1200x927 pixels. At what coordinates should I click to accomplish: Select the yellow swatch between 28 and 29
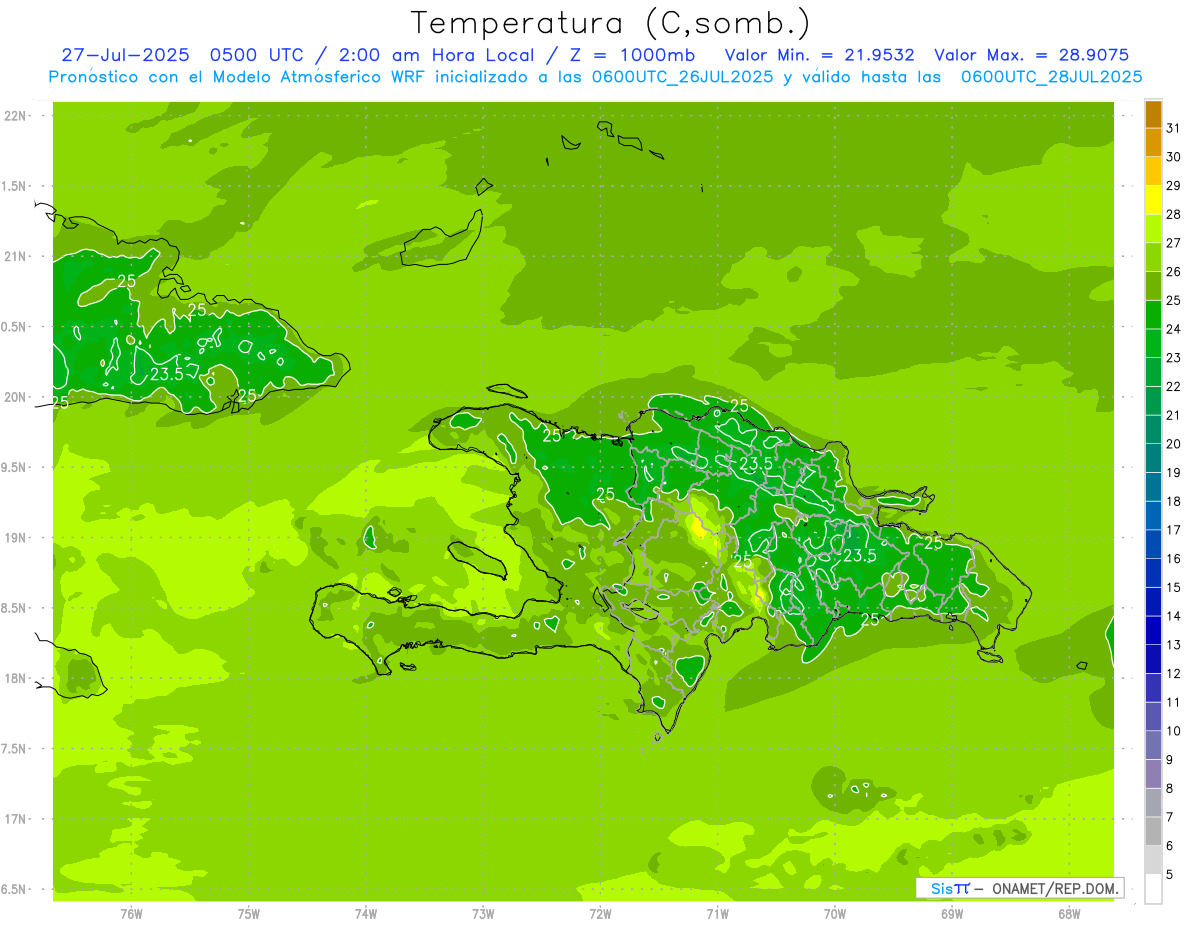pos(1153,200)
